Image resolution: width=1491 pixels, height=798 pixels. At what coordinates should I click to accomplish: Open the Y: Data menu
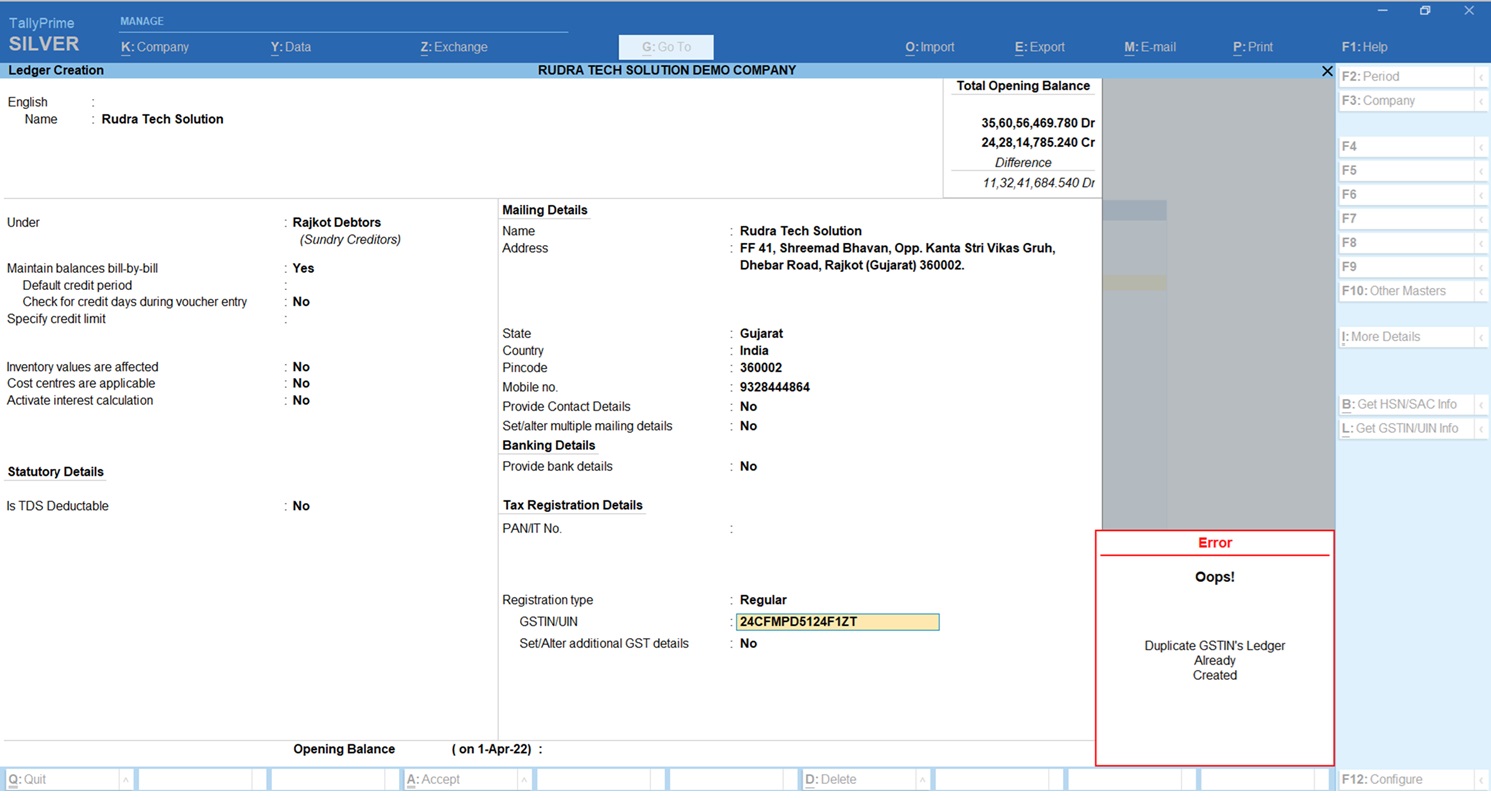tap(291, 47)
